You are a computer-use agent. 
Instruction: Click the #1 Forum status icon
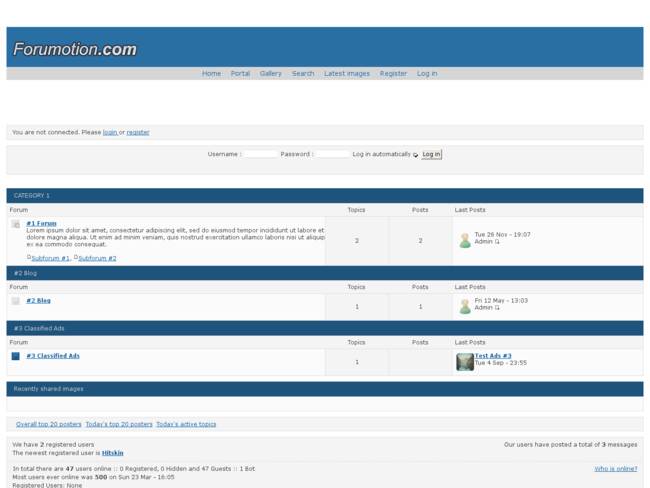(16, 224)
